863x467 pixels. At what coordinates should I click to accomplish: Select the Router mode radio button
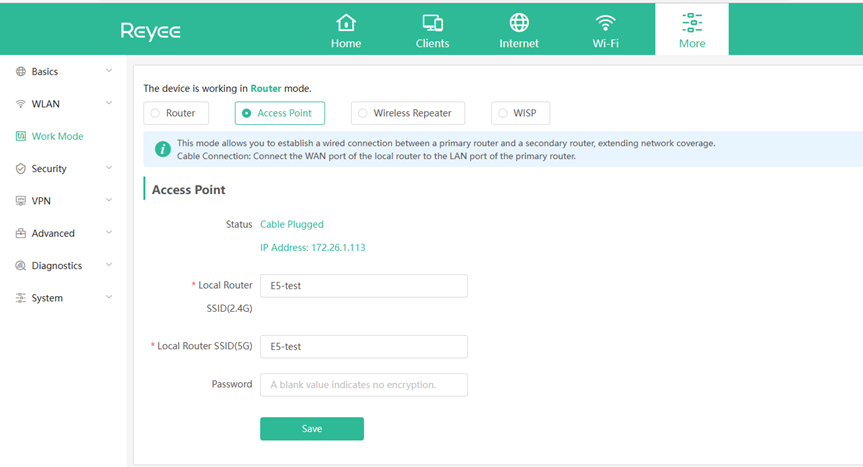pos(155,113)
